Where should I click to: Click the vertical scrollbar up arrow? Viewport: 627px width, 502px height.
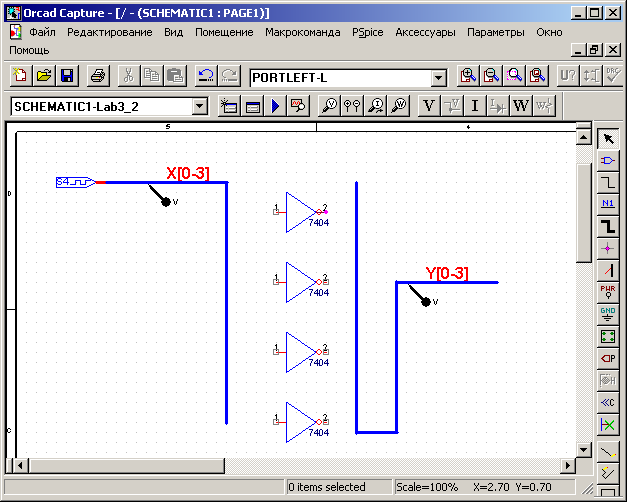click(x=583, y=138)
